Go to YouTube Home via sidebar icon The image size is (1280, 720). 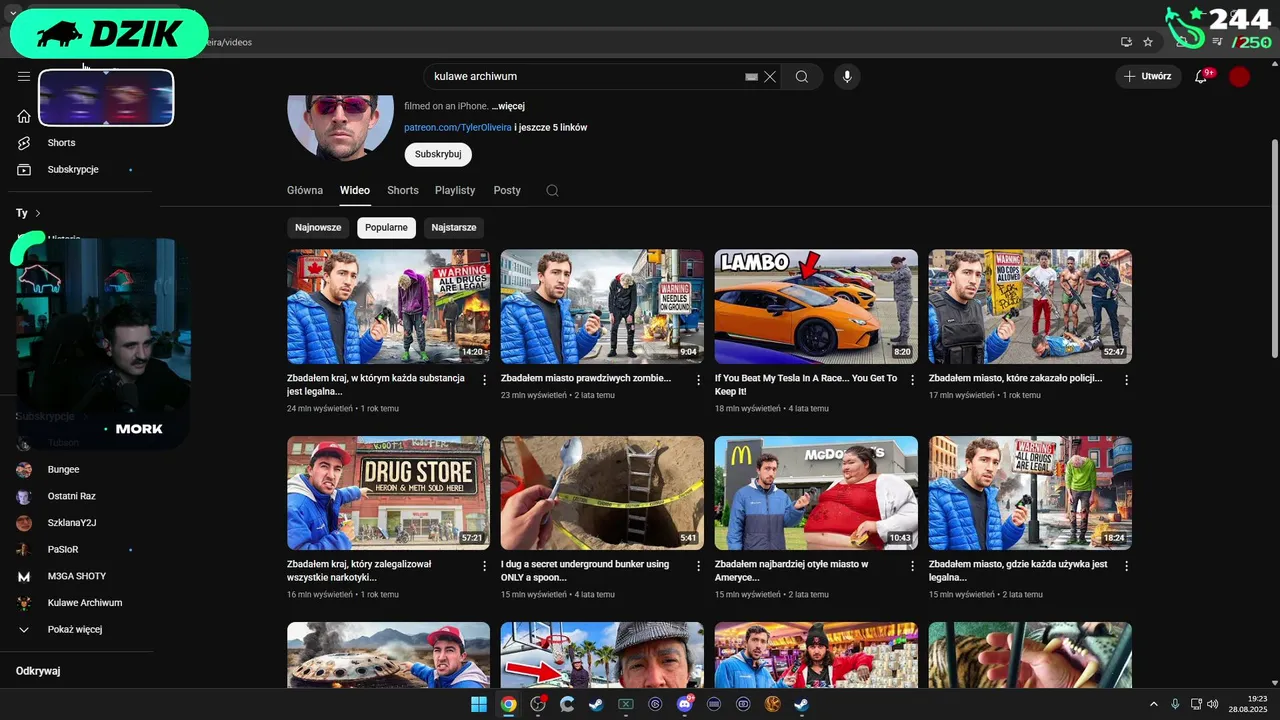pos(24,116)
